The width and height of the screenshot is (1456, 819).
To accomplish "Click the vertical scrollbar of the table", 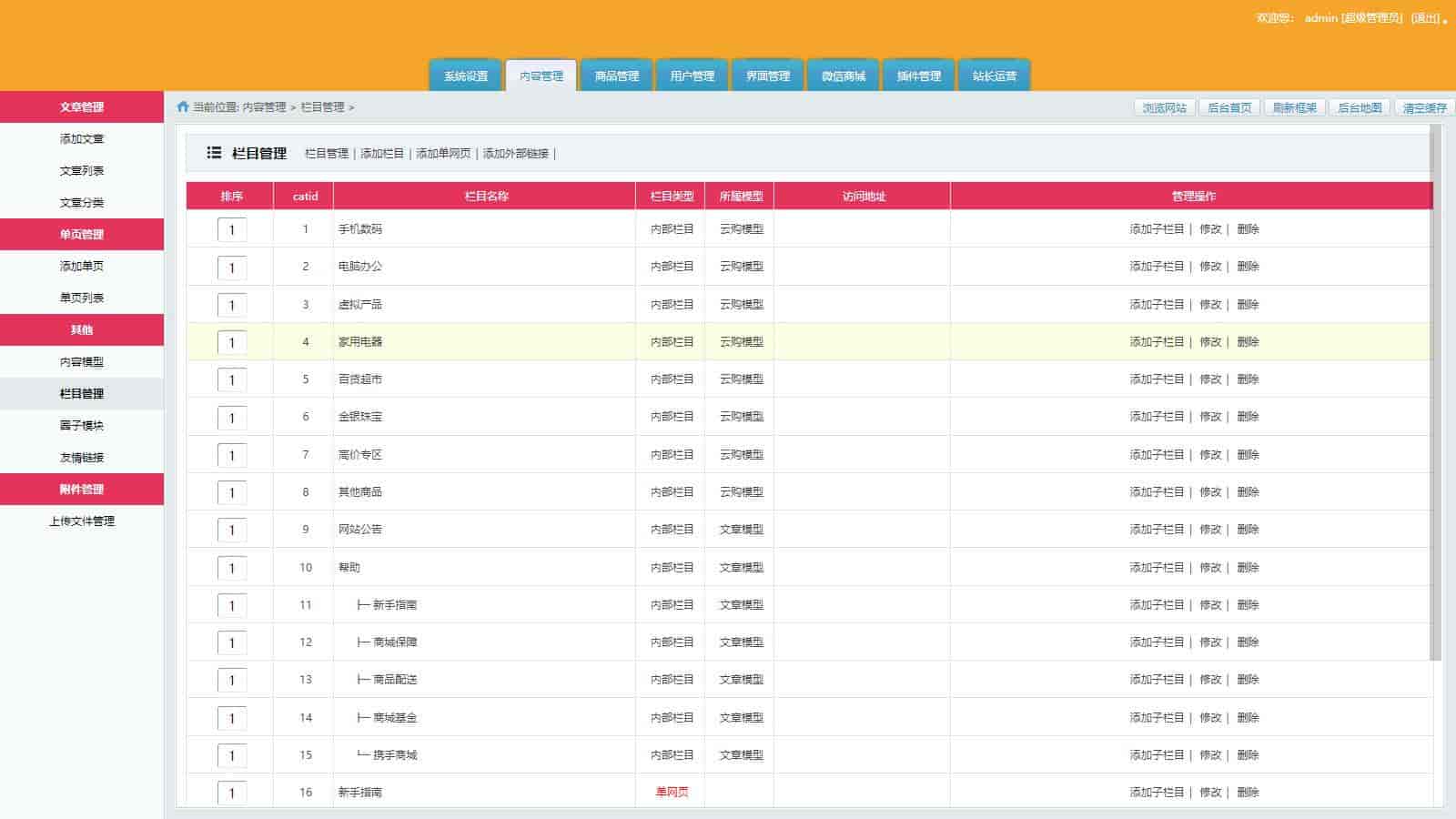I will click(x=1435, y=391).
